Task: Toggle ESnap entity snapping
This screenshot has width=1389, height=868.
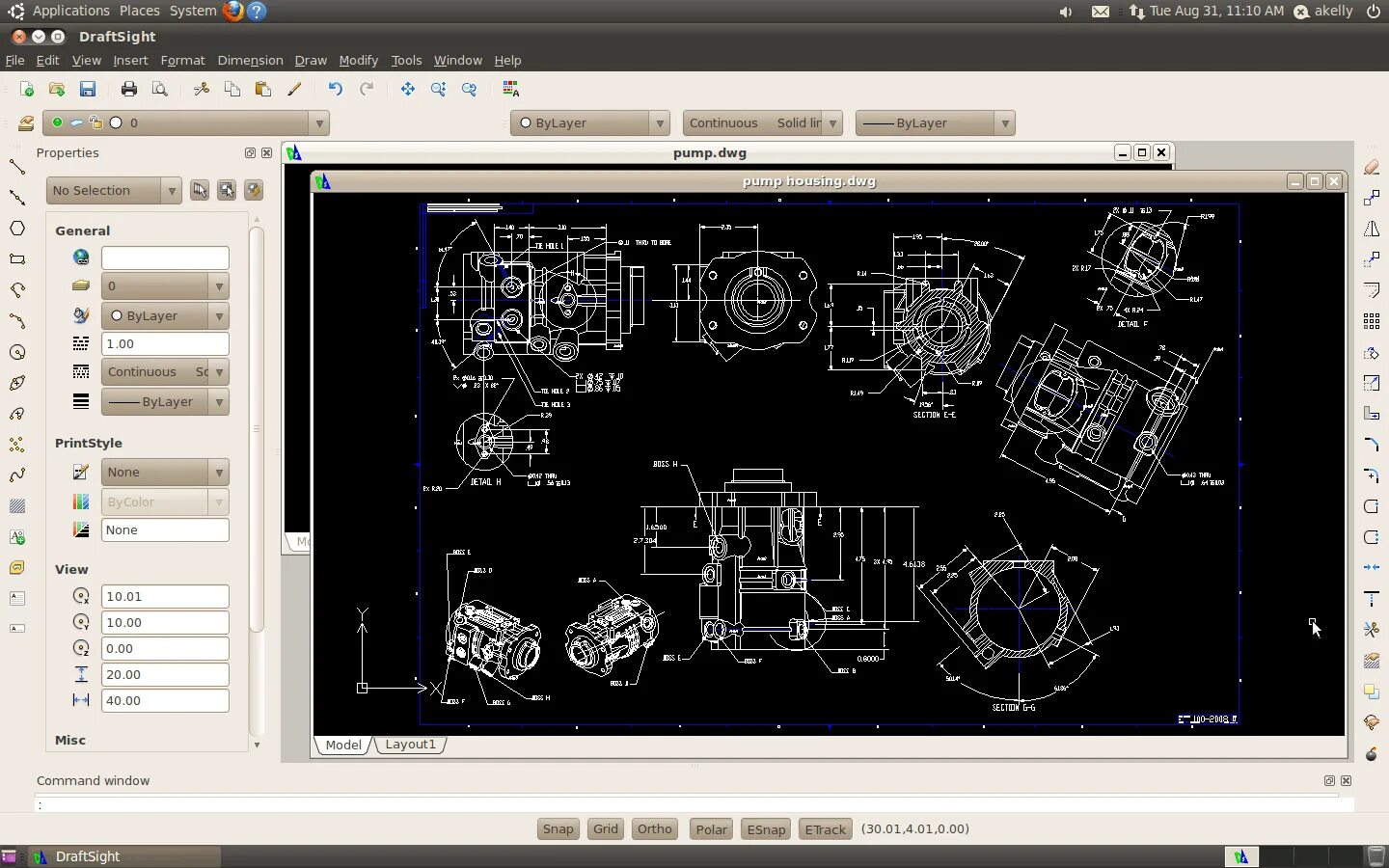Action: 766,829
